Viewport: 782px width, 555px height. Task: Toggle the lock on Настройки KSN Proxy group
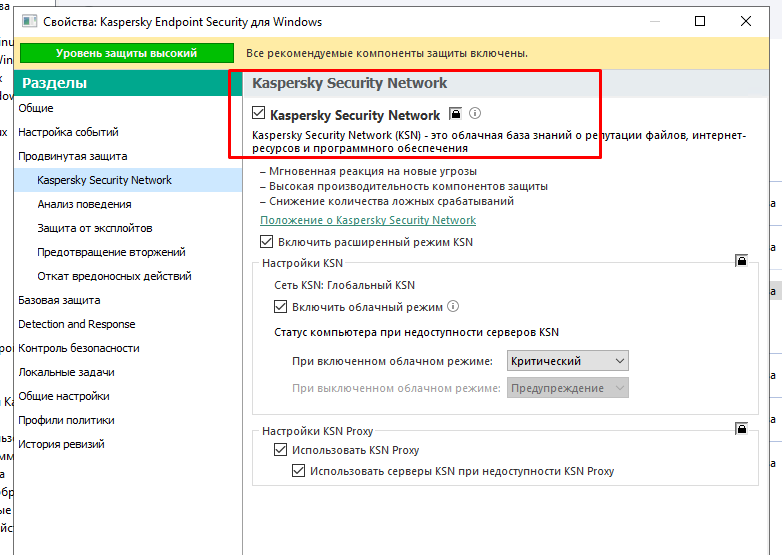coord(742,428)
